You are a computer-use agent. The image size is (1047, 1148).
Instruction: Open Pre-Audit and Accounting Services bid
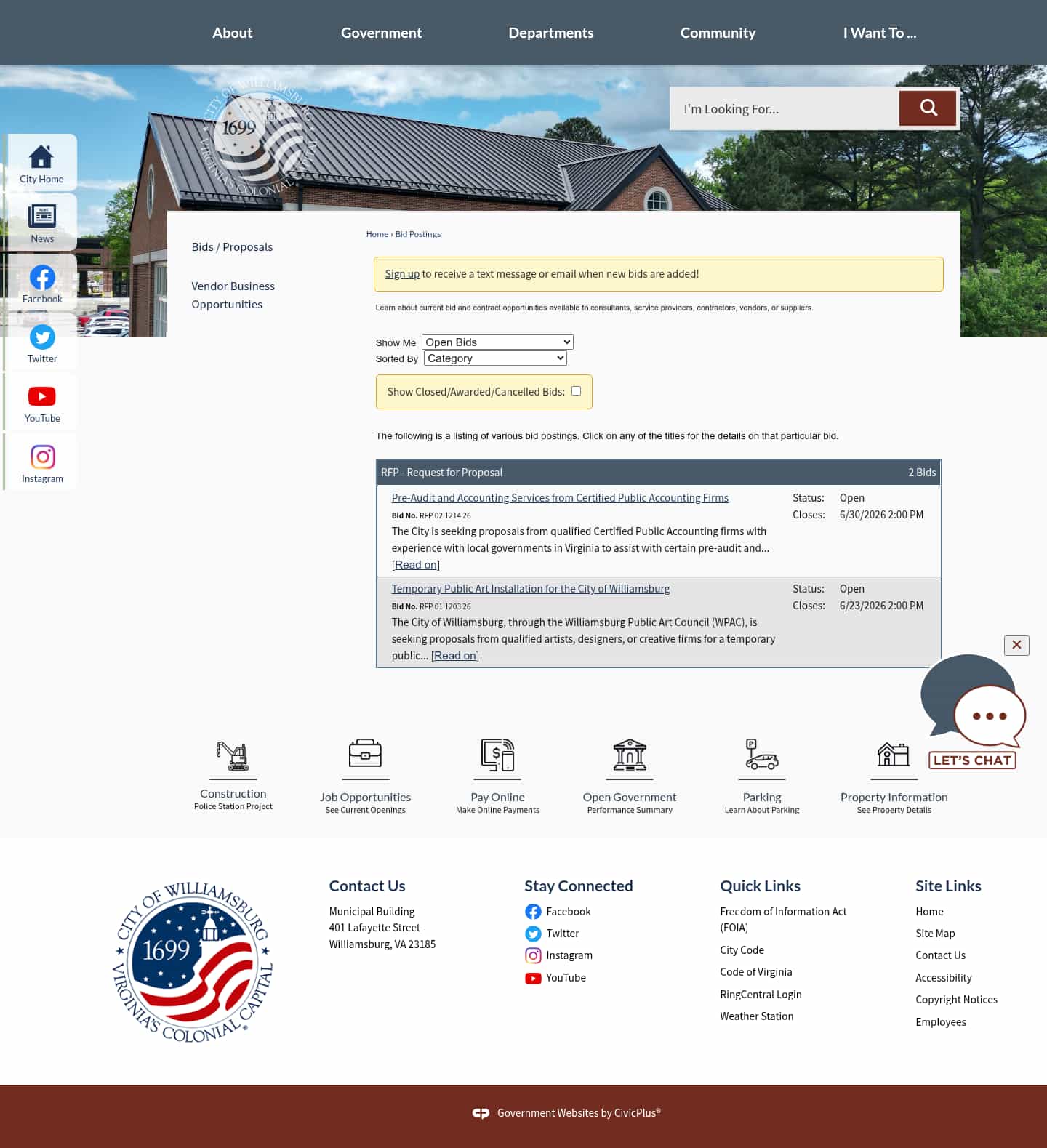click(560, 498)
